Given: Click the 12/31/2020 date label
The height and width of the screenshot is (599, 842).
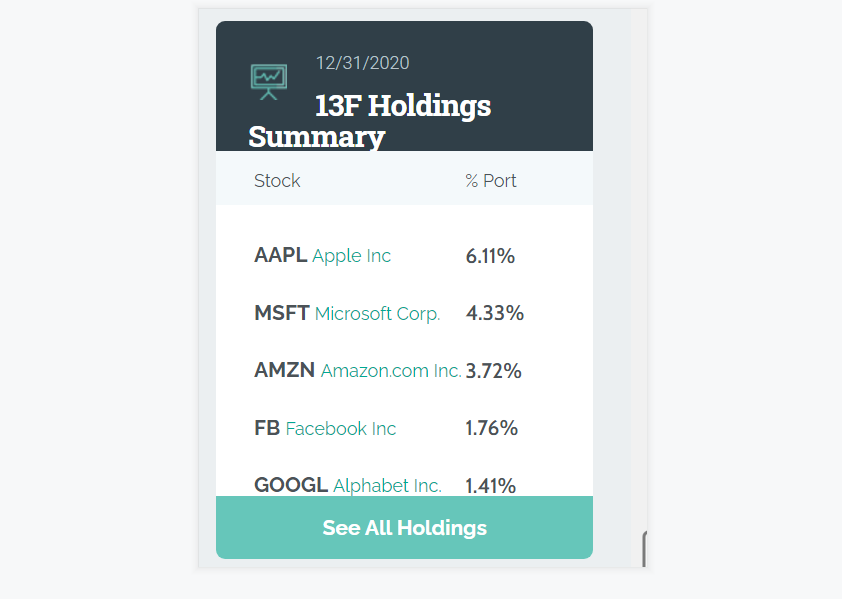Looking at the screenshot, I should pos(362,63).
